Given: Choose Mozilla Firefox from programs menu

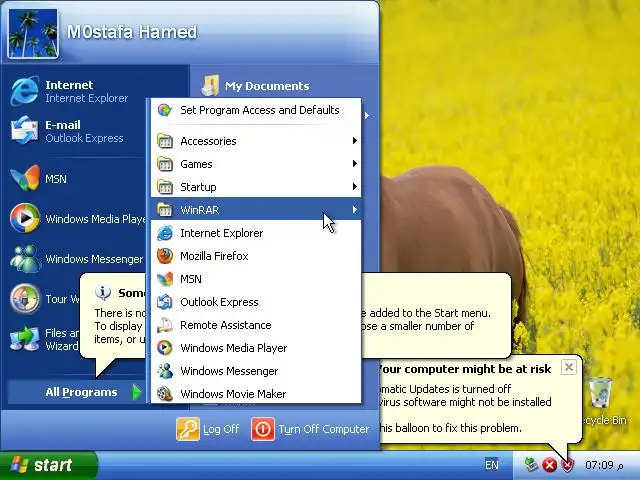Looking at the screenshot, I should (x=256, y=256).
